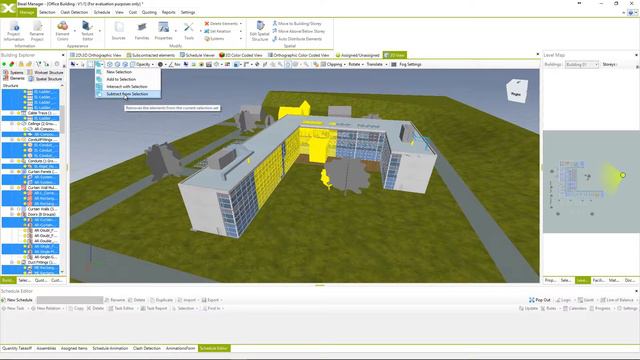The width and height of the screenshot is (640, 360).
Task: Switch to 3D Color Coded View tab
Action: pyautogui.click(x=241, y=55)
